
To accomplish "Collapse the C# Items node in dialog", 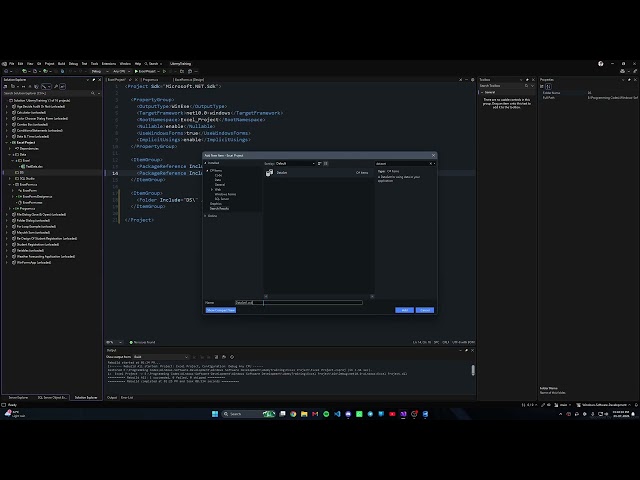I will pyautogui.click(x=208, y=171).
